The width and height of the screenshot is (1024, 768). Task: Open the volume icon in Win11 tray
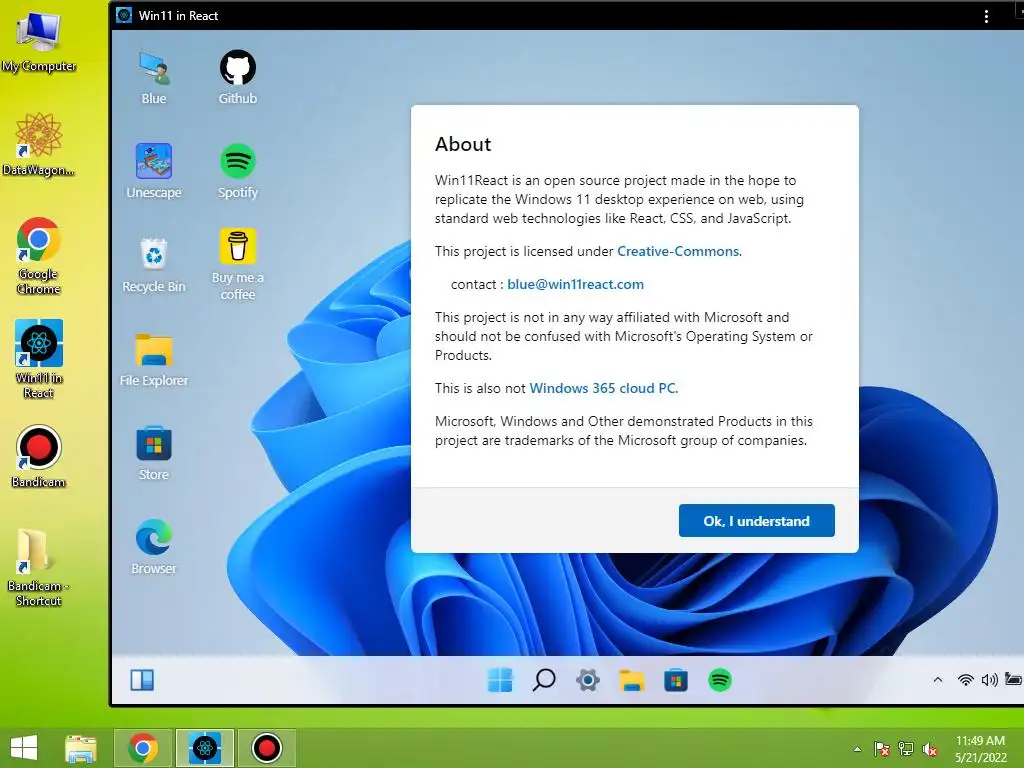tap(989, 680)
